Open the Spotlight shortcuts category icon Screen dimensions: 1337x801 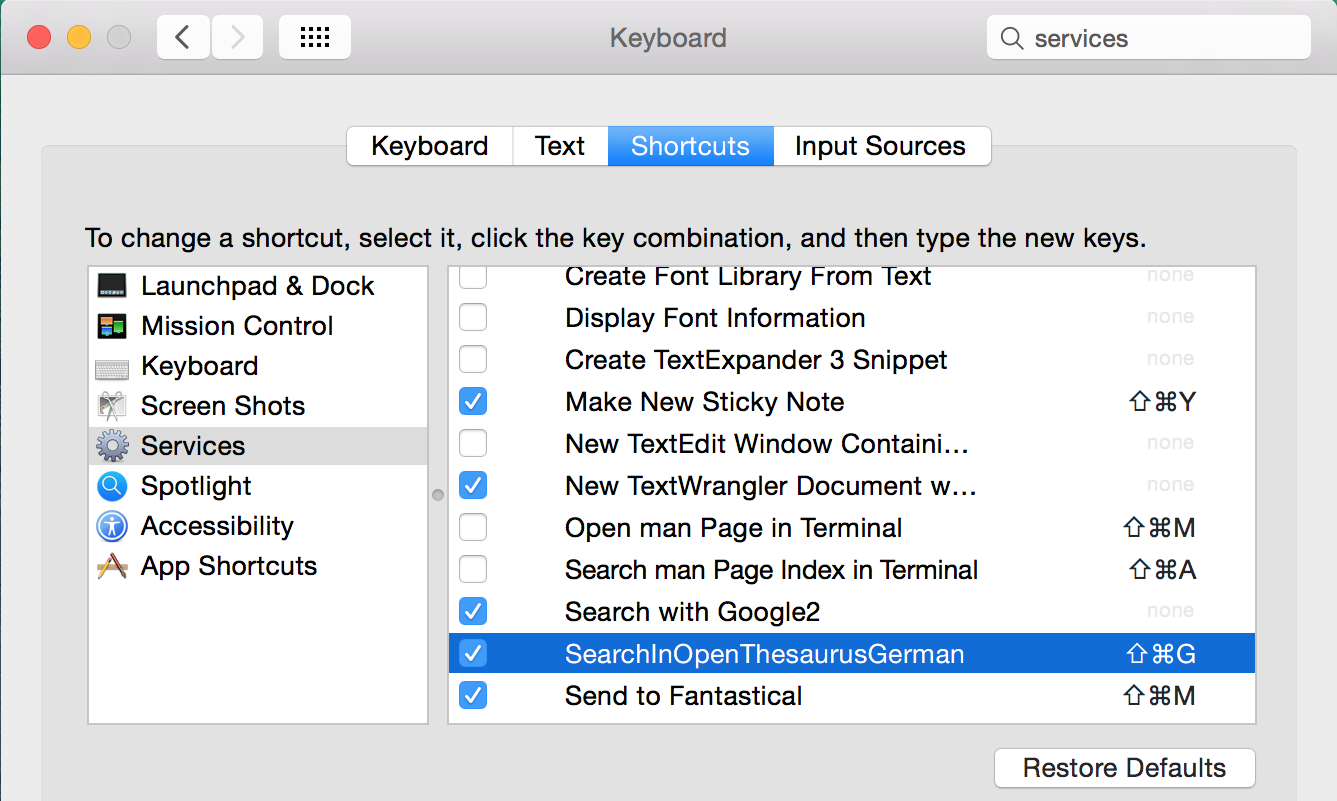(x=112, y=486)
